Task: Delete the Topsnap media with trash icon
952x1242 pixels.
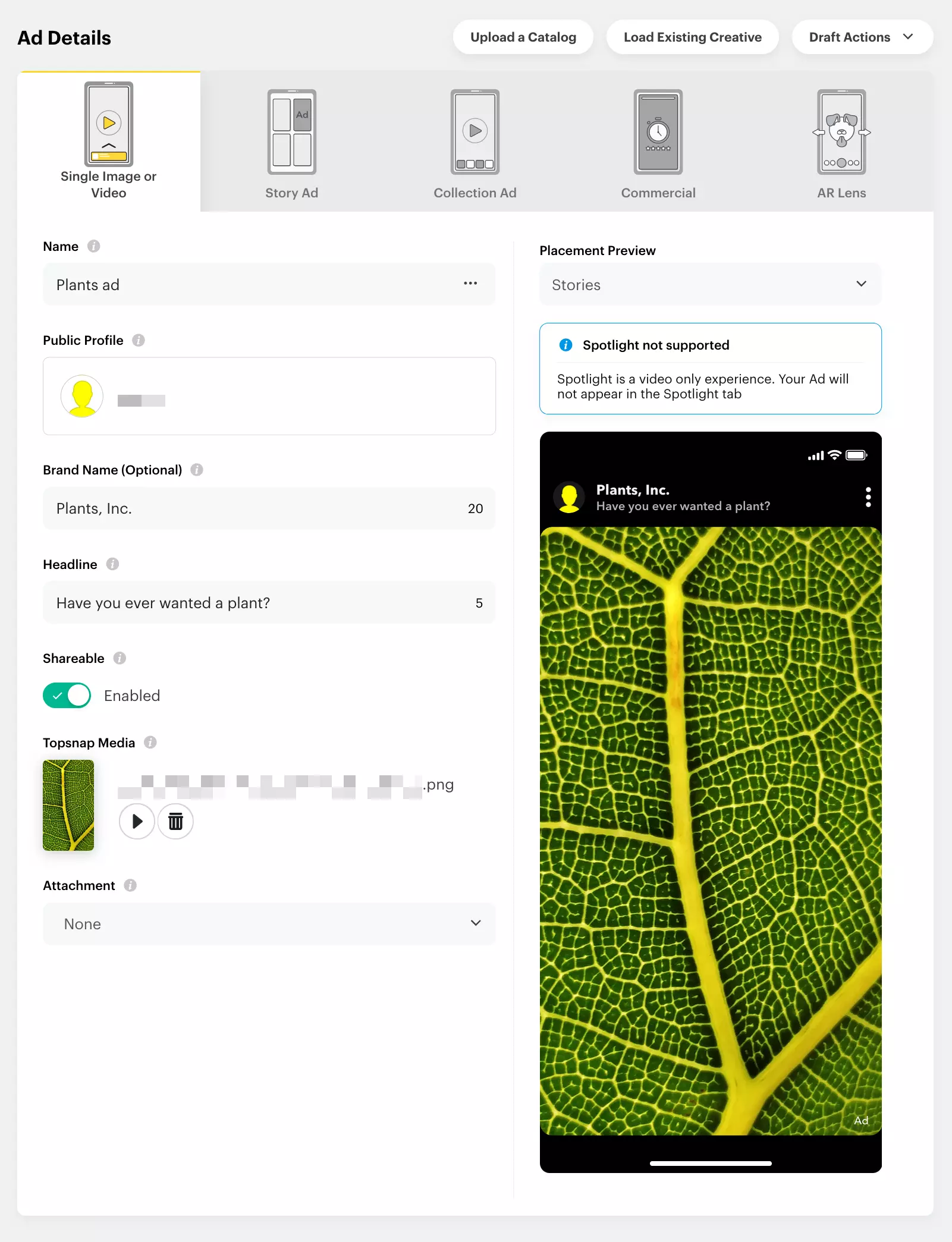Action: 175,822
